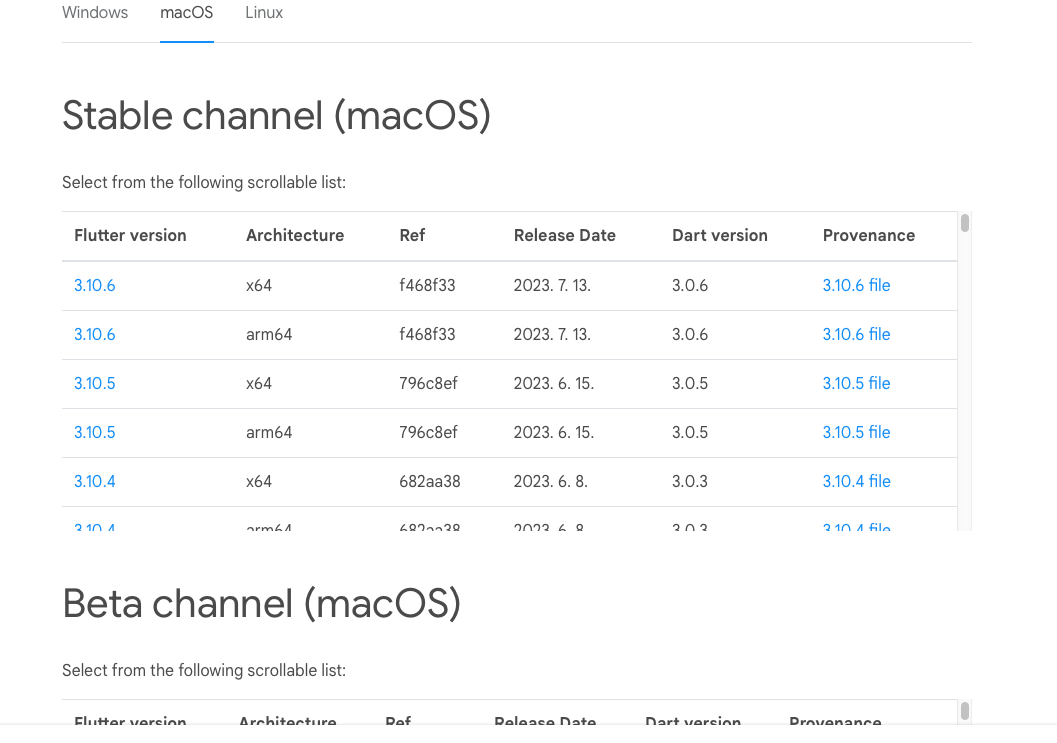Click x64 architecture cell for Flutter 3.10.6

tap(259, 286)
